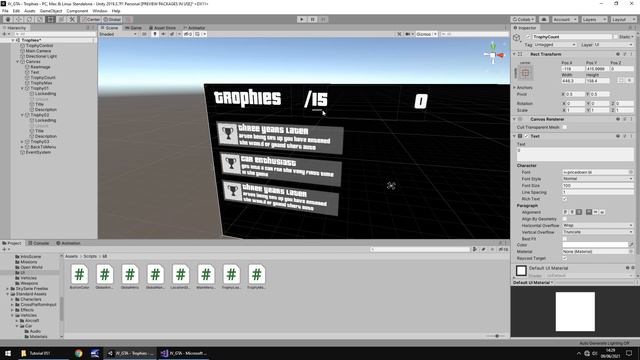Set vertical alignment to top
The height and width of the screenshot is (360, 640).
pyautogui.click(x=589, y=212)
